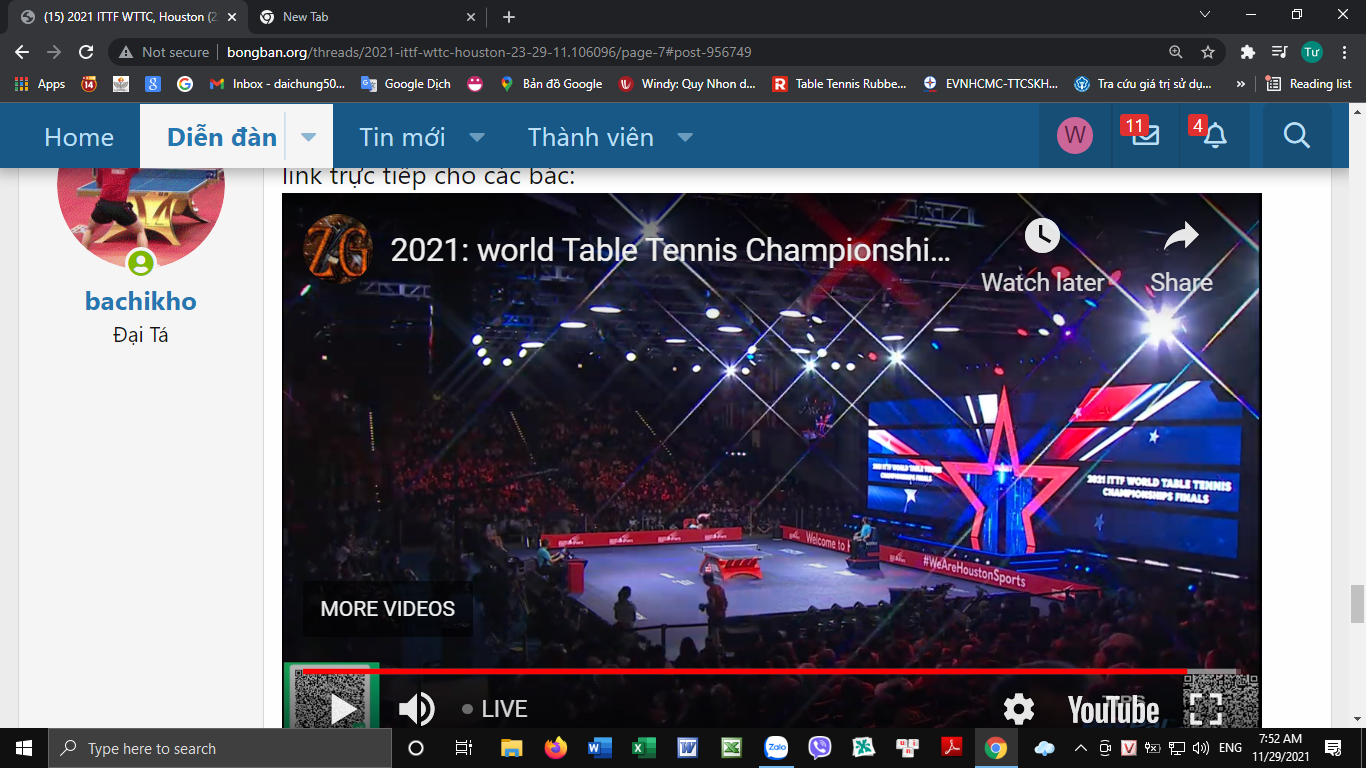Click the Watch later clock icon
The height and width of the screenshot is (768, 1366).
coord(1042,237)
